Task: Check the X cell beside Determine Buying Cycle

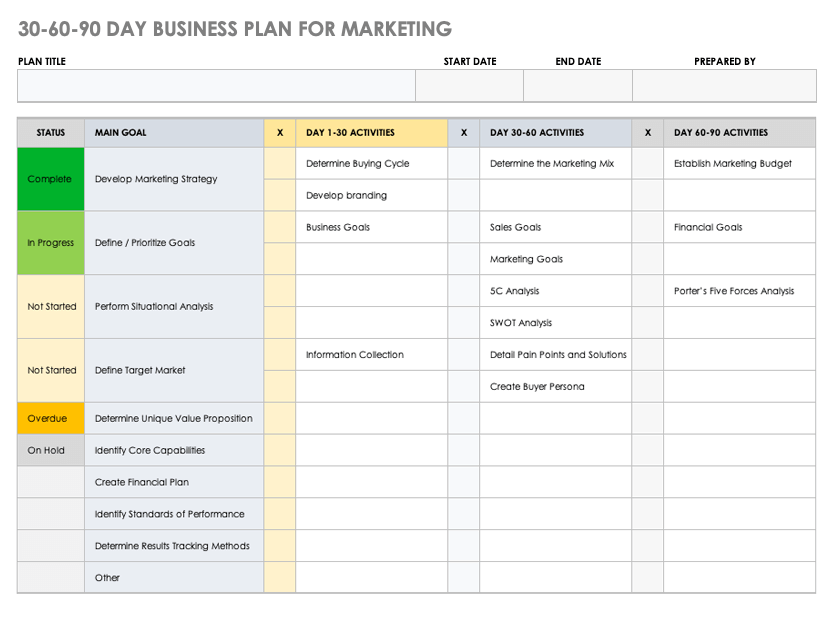Action: pyautogui.click(x=280, y=164)
